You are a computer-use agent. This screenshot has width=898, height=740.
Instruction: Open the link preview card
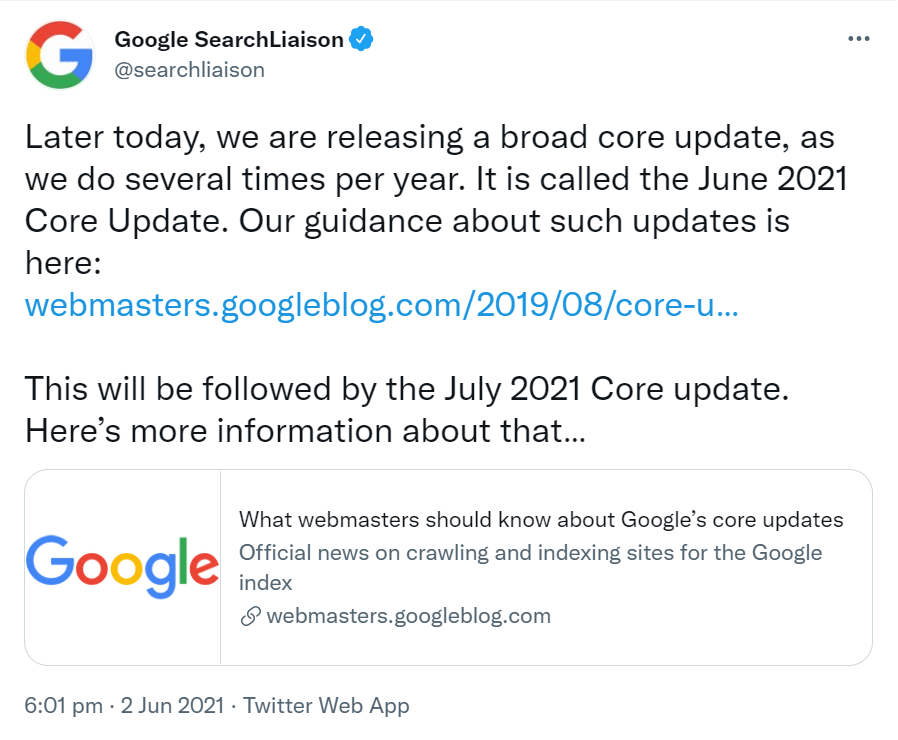[449, 565]
